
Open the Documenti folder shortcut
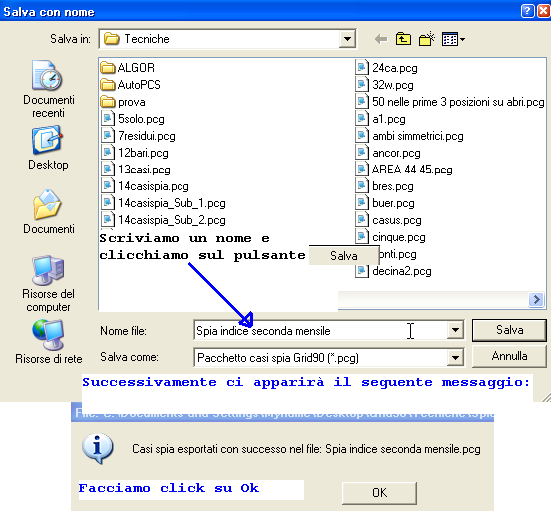click(x=48, y=212)
